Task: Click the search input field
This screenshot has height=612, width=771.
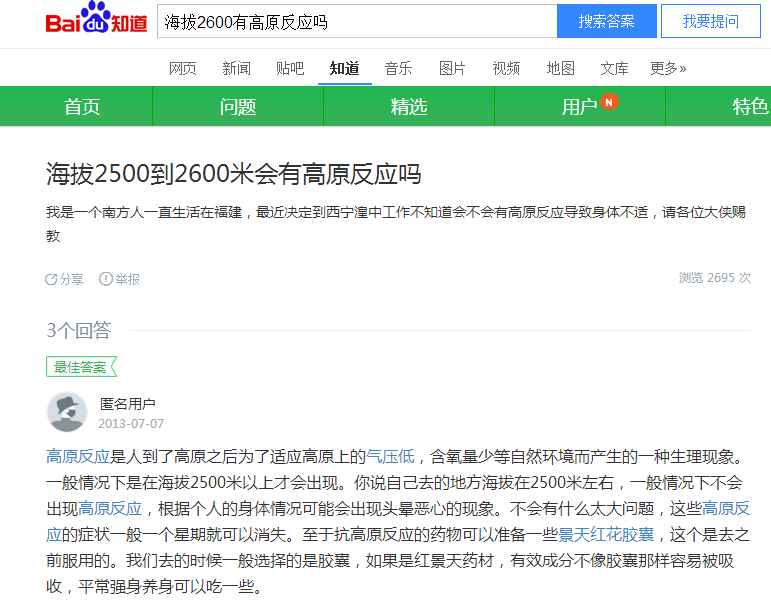Action: tap(356, 21)
